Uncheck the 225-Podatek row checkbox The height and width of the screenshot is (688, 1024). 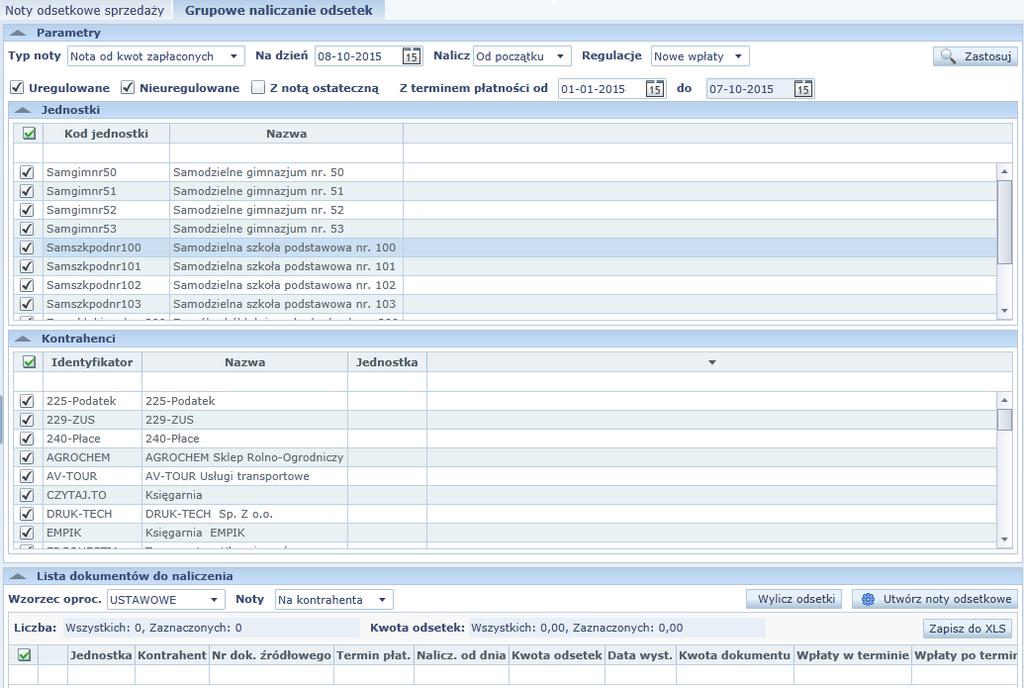coord(27,401)
